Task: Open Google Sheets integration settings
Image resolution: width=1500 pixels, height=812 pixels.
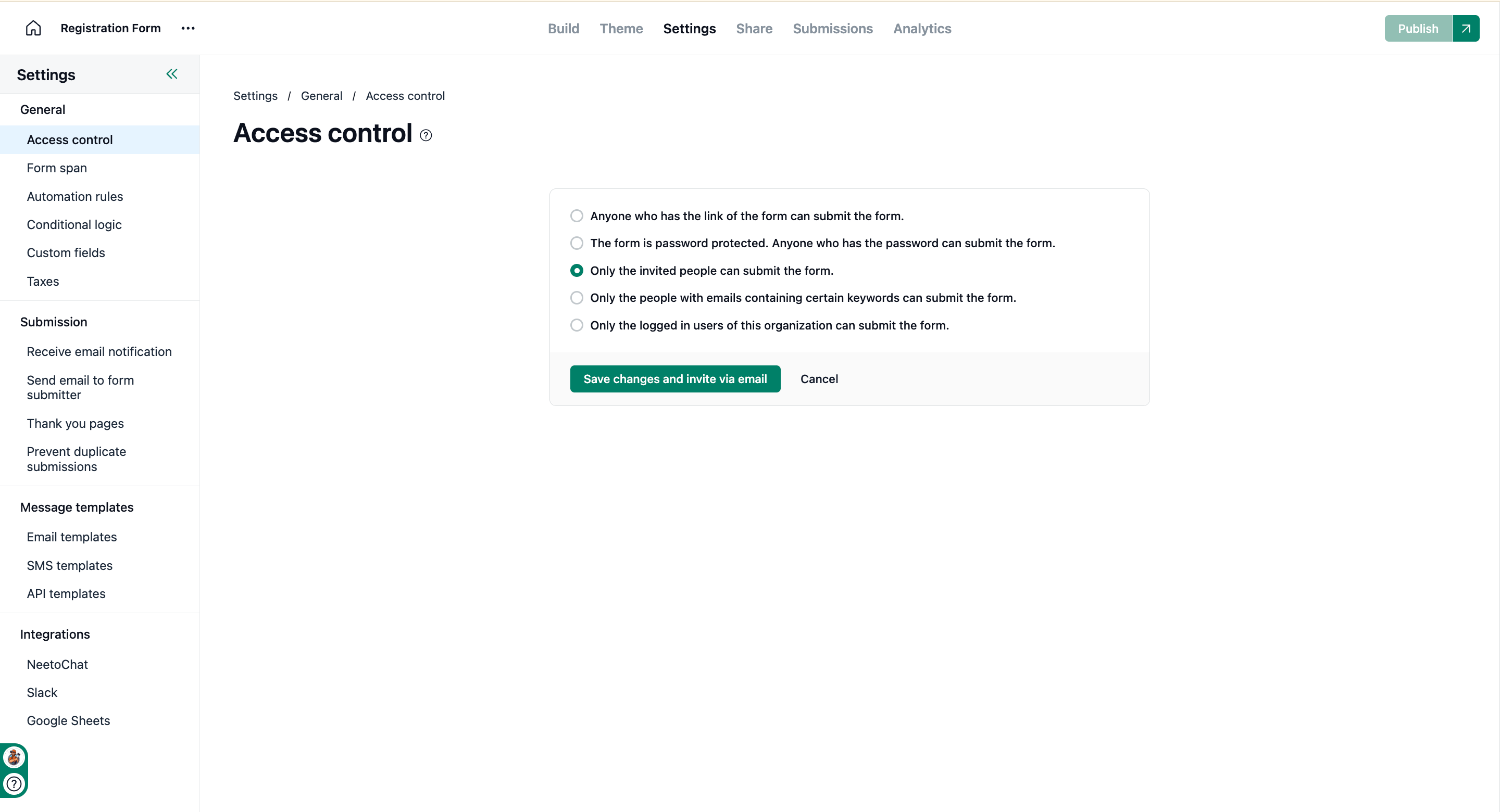Action: point(68,720)
